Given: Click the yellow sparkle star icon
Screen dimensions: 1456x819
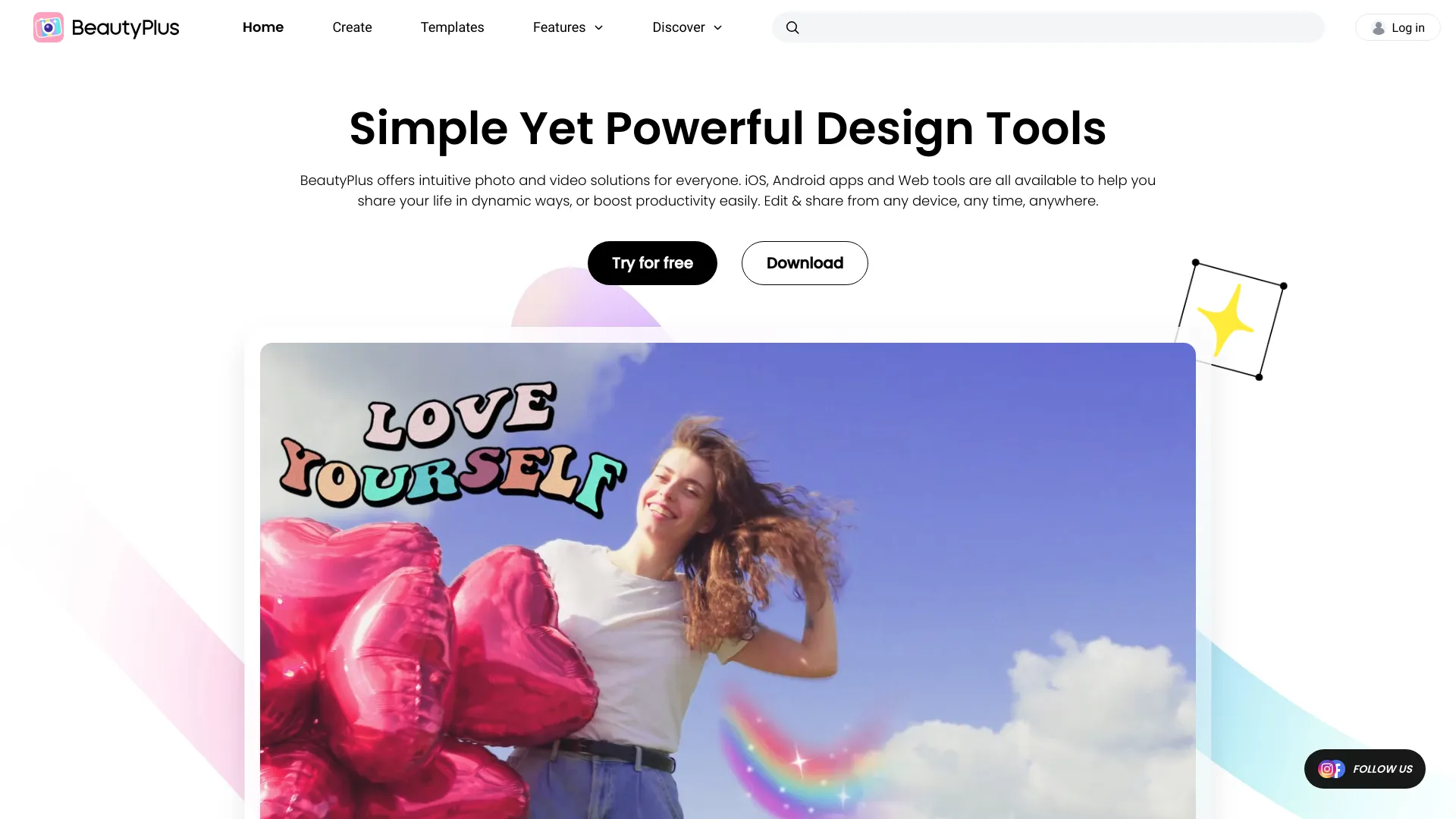Looking at the screenshot, I should coord(1229,318).
